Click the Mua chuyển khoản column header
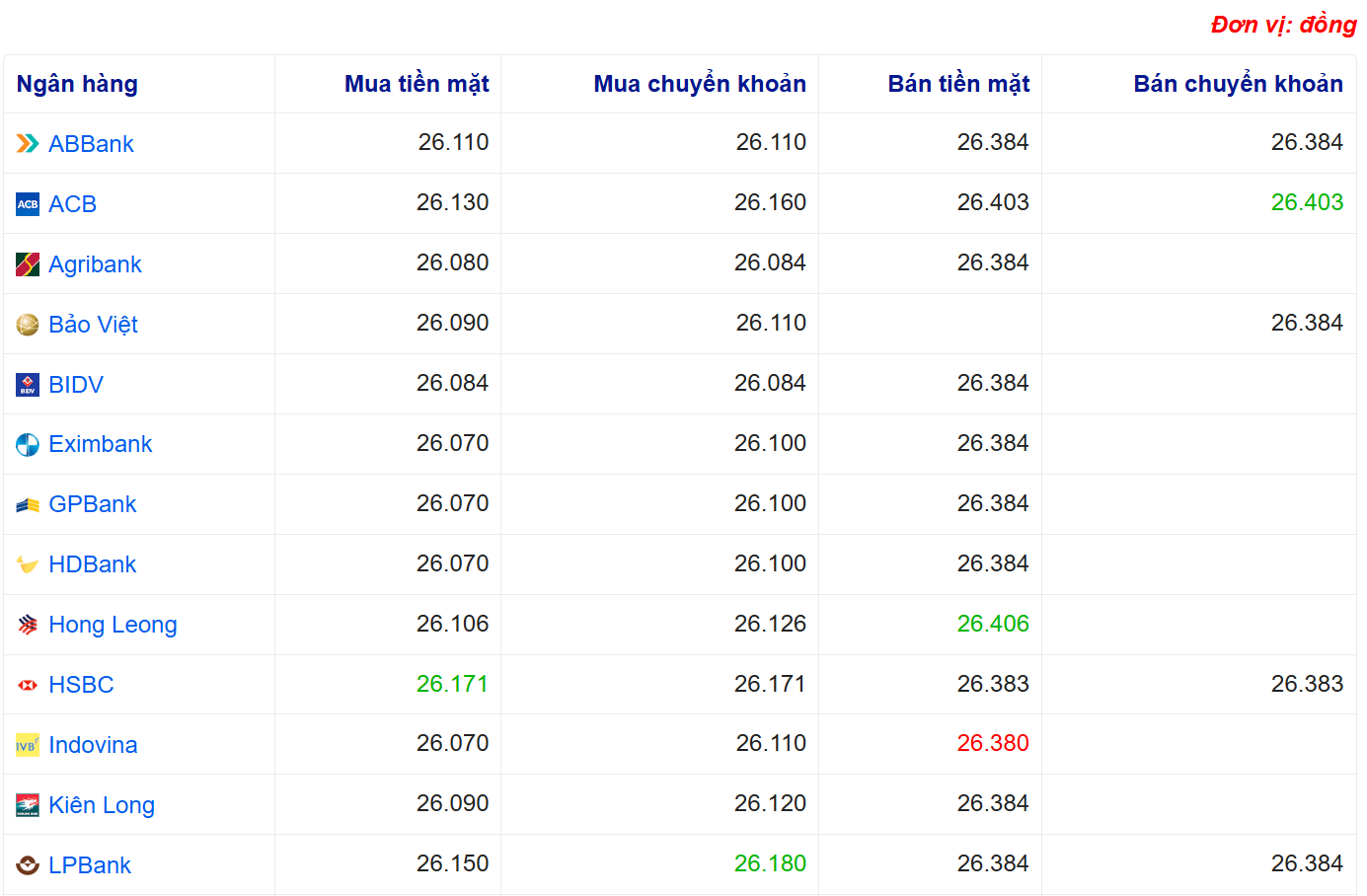Screen dimensions: 1367x896 coord(699,84)
